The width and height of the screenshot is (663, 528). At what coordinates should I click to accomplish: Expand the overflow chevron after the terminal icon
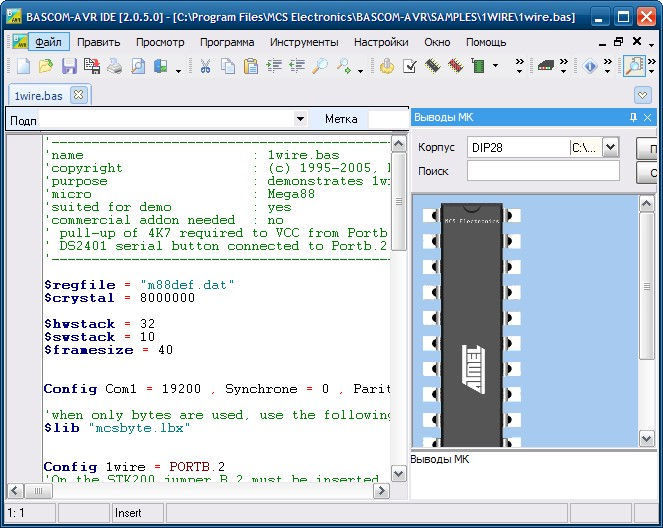[563, 66]
